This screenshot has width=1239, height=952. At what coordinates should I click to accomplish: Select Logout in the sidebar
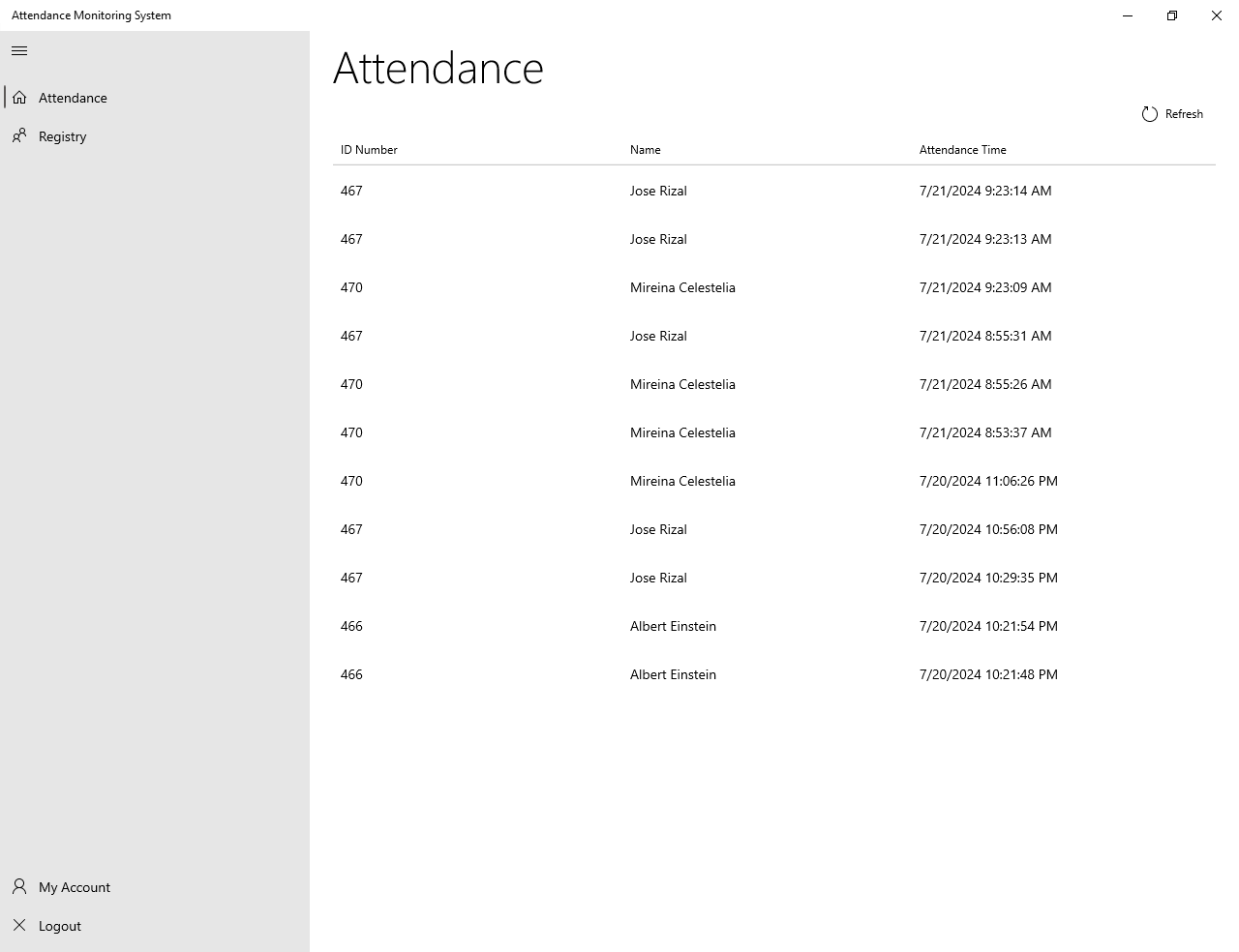[x=60, y=926]
